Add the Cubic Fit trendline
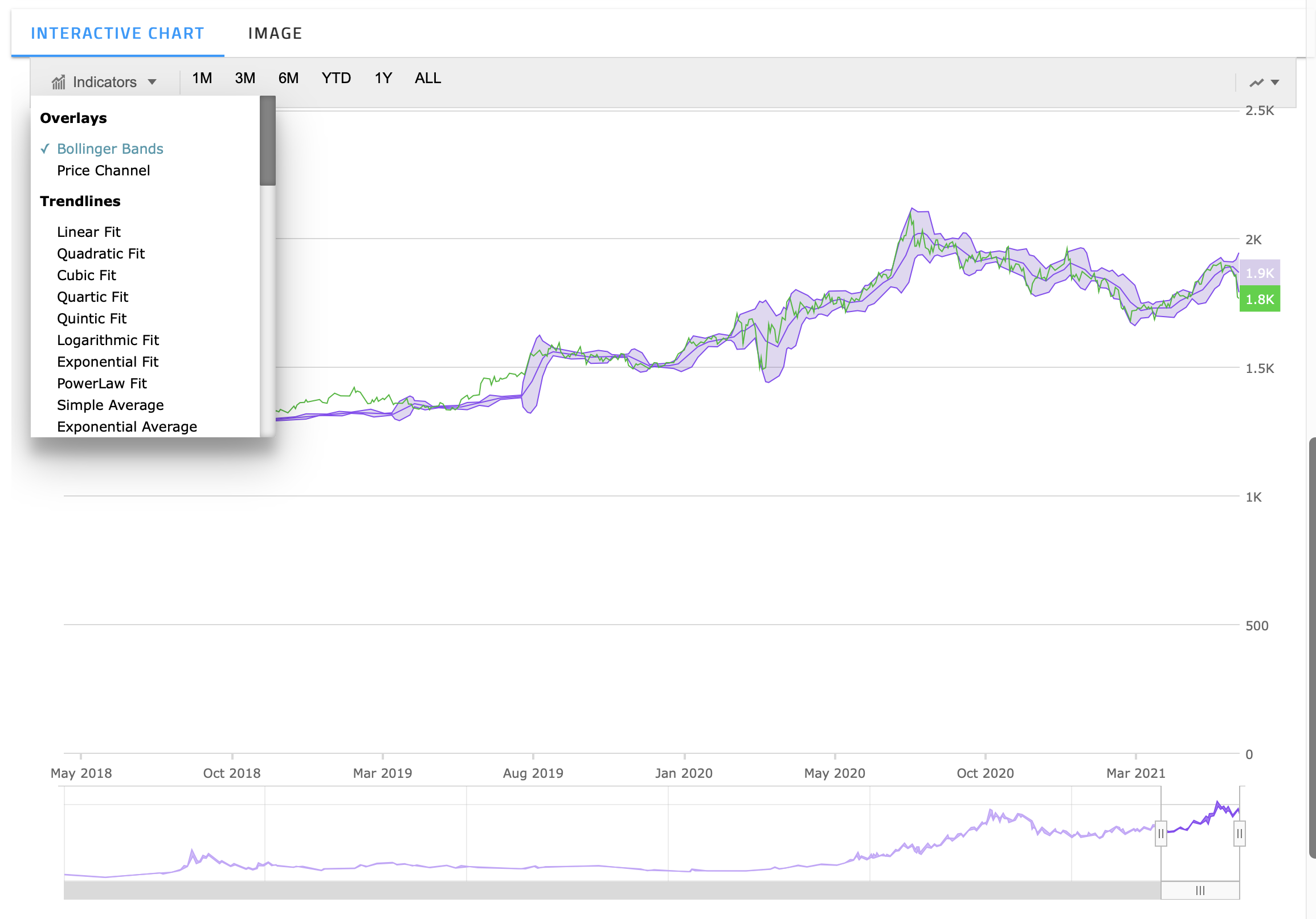The height and width of the screenshot is (919, 1316). coord(87,276)
